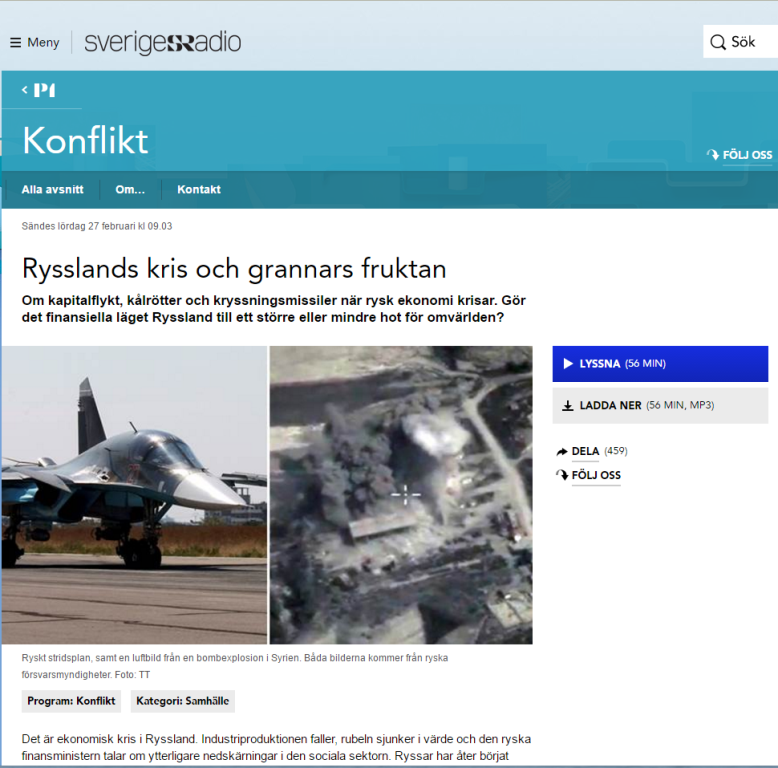Image resolution: width=778 pixels, height=768 pixels.
Task: Click the sidebar Följ oss follow icon
Action: [561, 475]
